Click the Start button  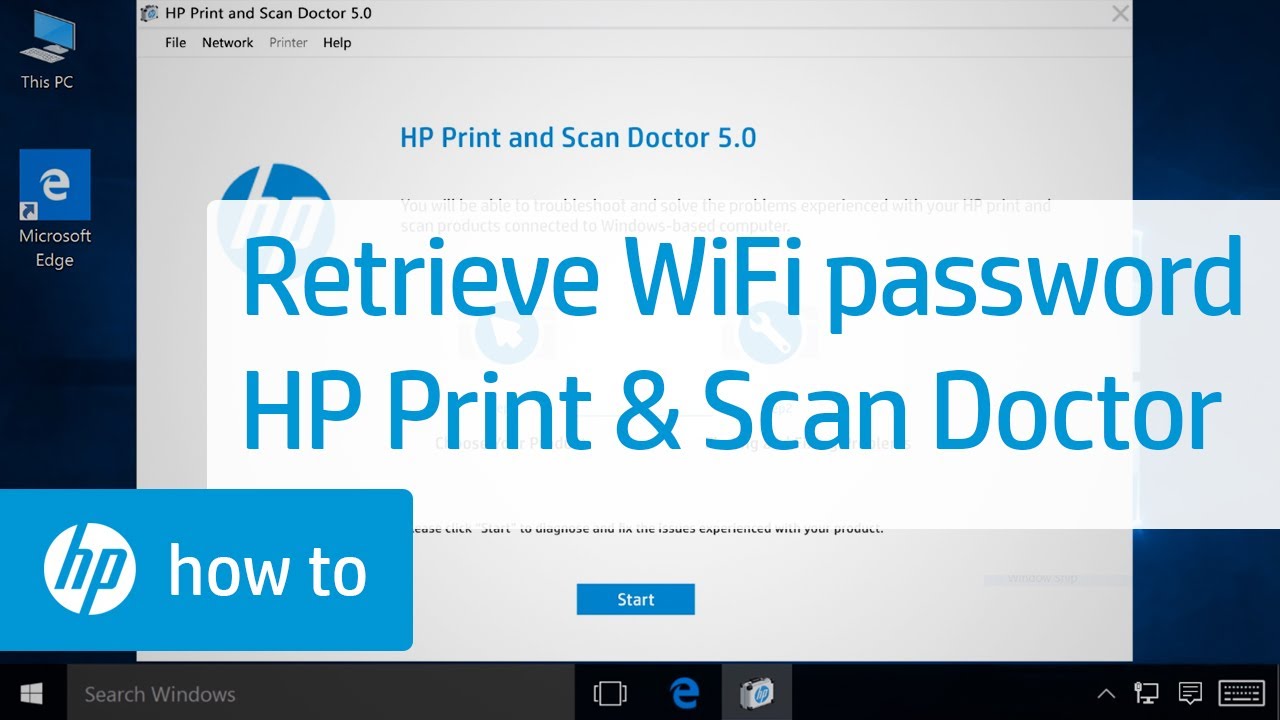(x=635, y=600)
